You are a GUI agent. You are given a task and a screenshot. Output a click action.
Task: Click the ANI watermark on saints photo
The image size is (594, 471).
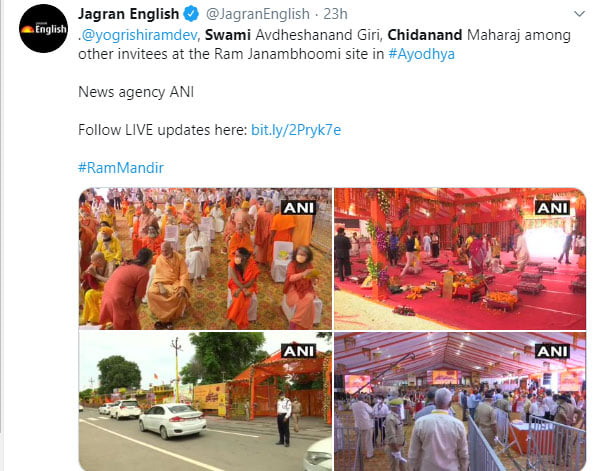tap(299, 208)
